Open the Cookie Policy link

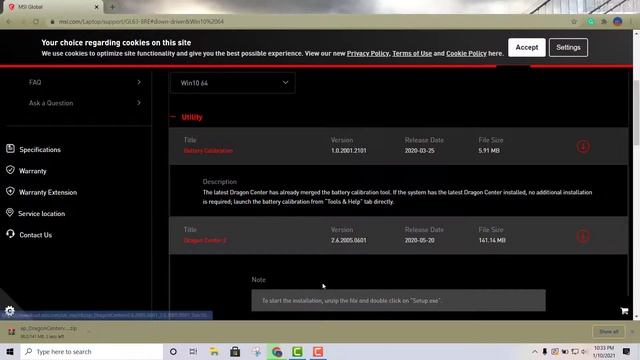466,53
